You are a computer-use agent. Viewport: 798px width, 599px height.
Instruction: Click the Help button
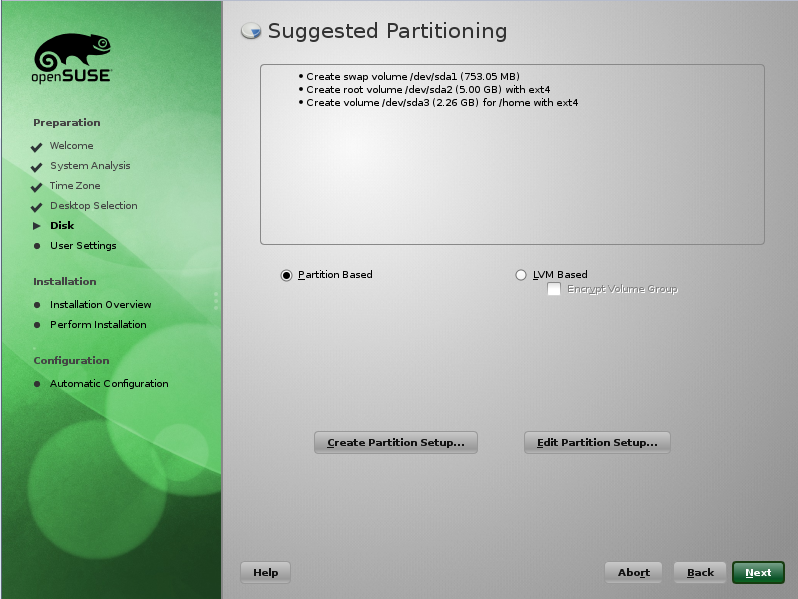point(266,573)
